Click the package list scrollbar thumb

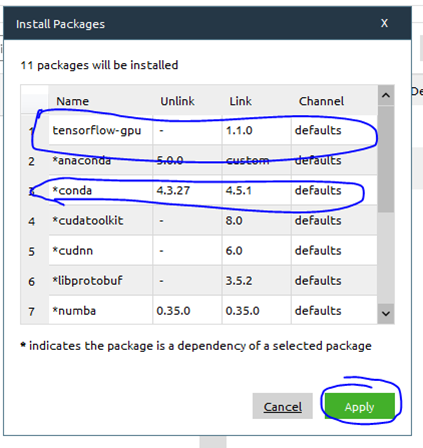(386, 159)
